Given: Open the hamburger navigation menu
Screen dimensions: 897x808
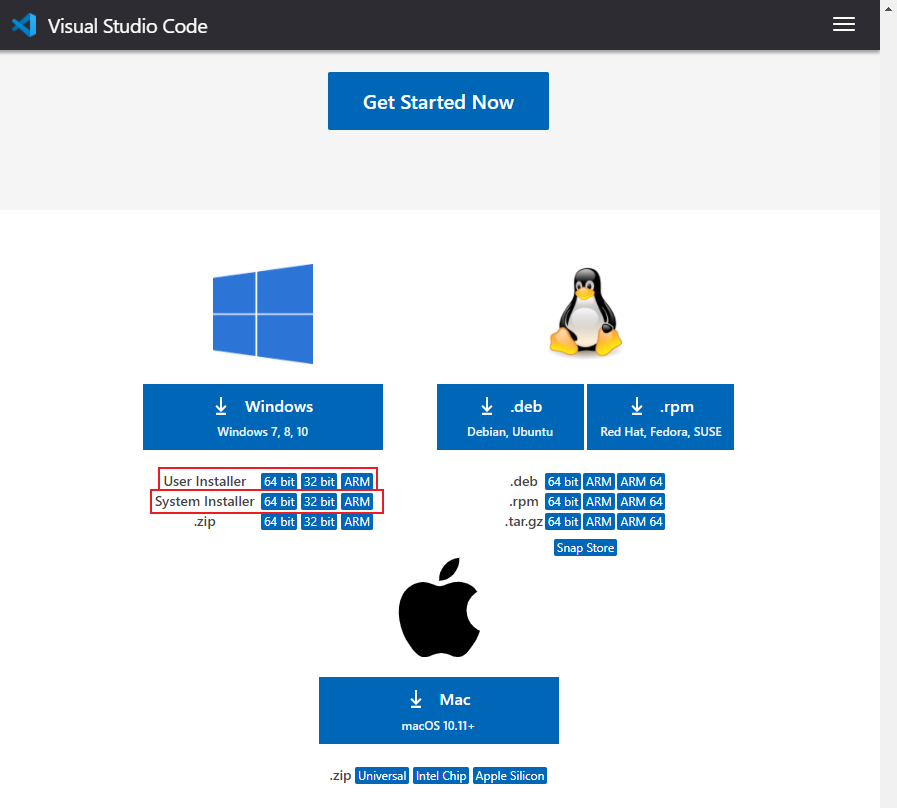Looking at the screenshot, I should click(x=843, y=24).
